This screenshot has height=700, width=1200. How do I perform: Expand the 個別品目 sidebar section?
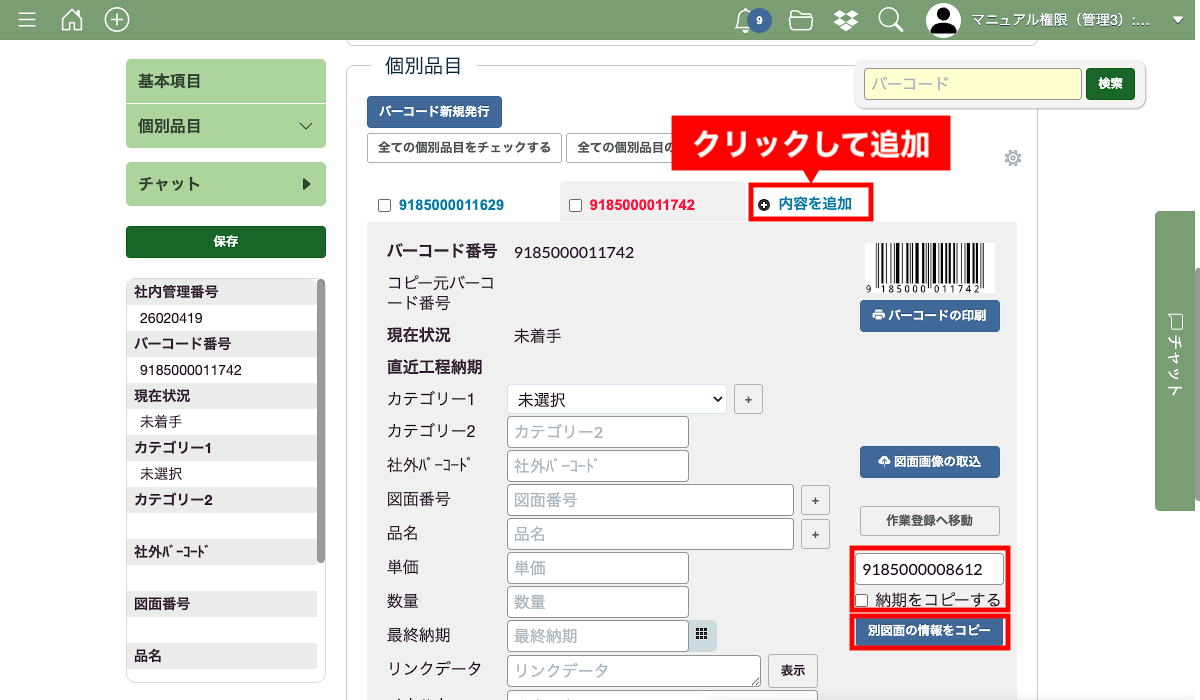click(x=226, y=126)
